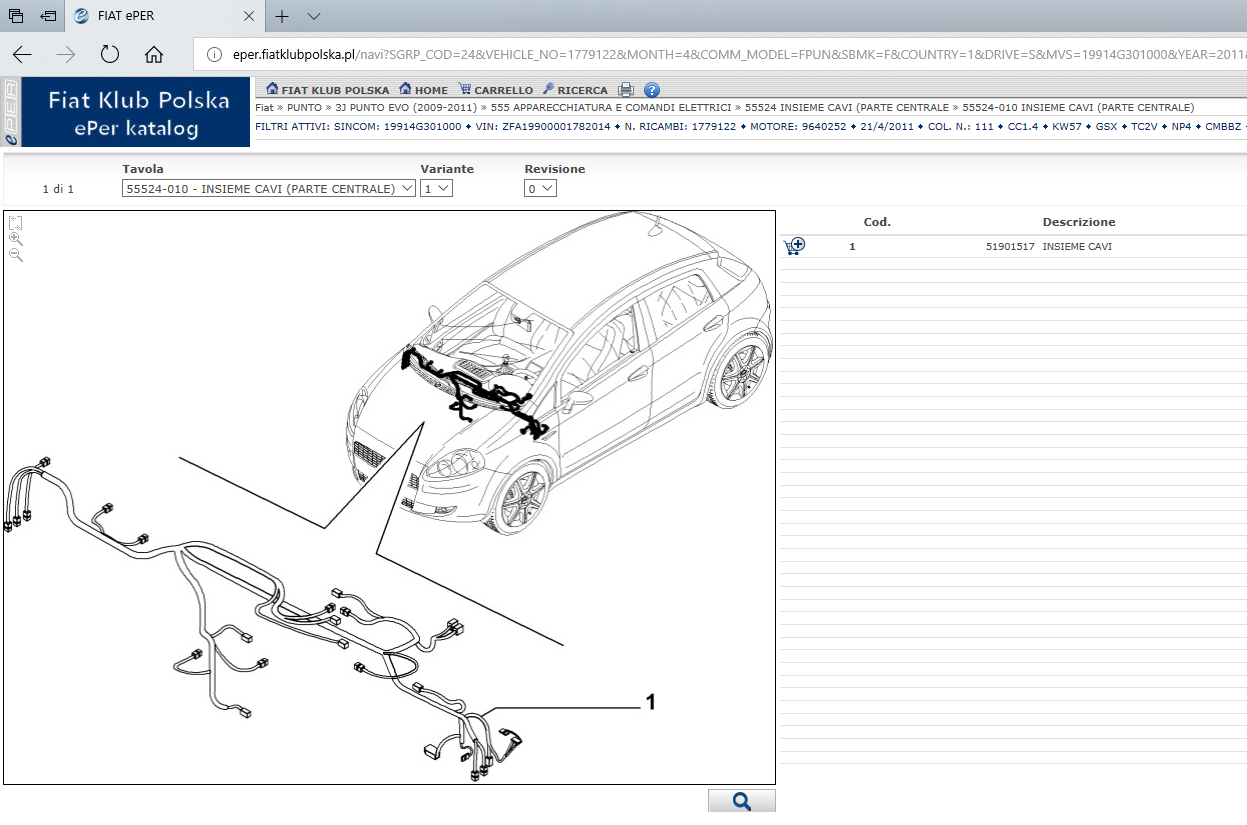Zoom in on the wiring diagram
This screenshot has height=825, width=1247.
click(16, 239)
